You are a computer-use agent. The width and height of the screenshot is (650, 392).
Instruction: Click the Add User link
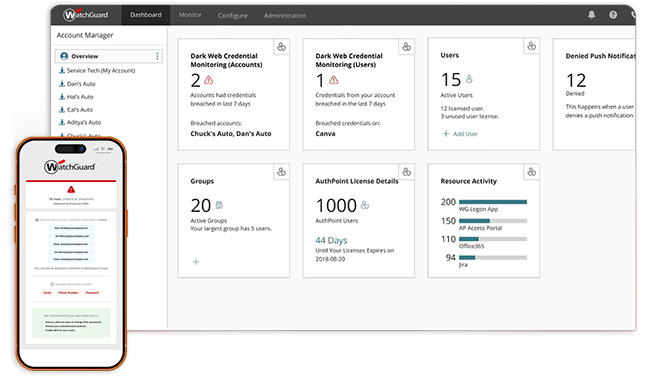pos(460,134)
